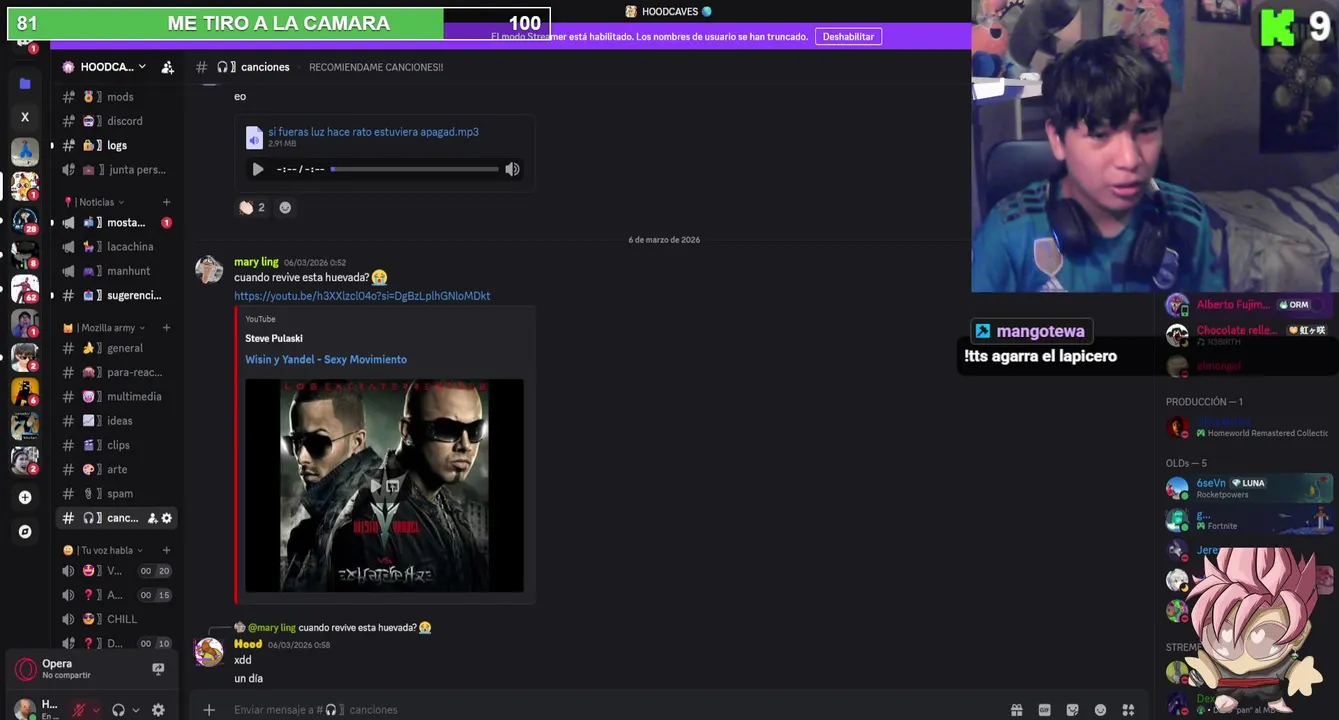The width and height of the screenshot is (1339, 720).
Task: Toggle deafen with the headphones icon
Action: coord(118,710)
